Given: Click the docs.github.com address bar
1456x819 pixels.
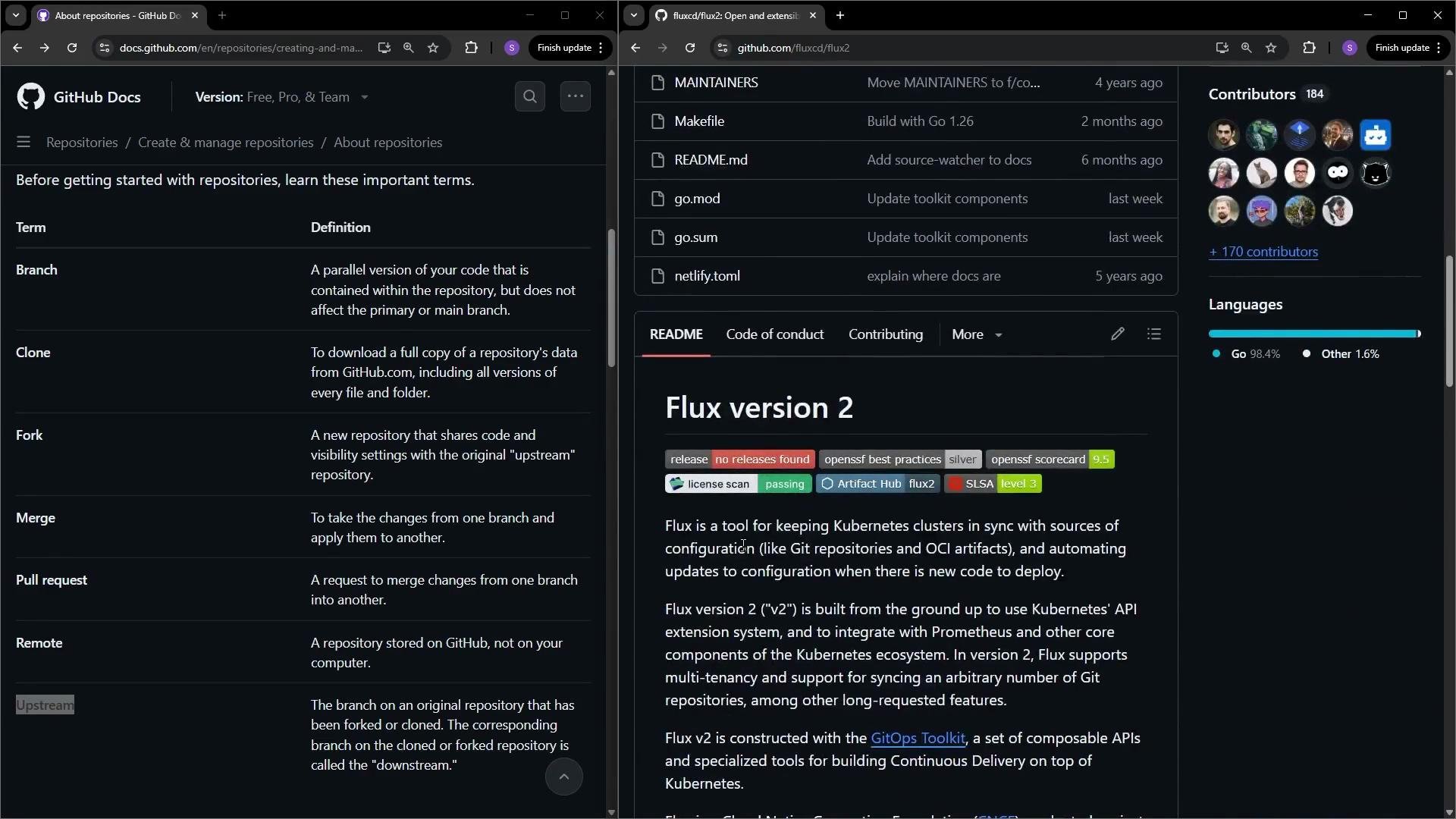Looking at the screenshot, I should (241, 48).
